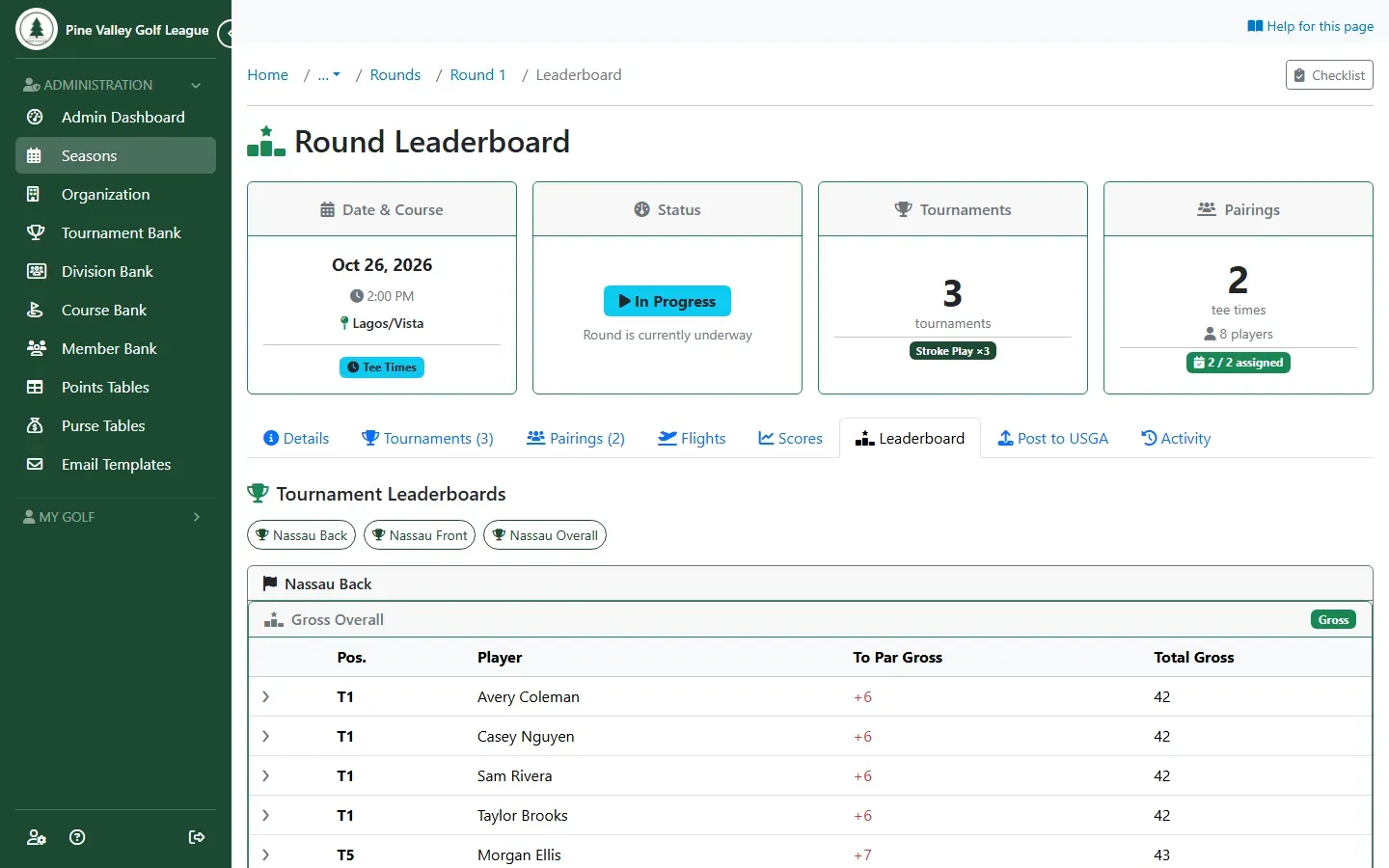Screen dimensions: 1389x868
Task: Click the 2 / 2 assigned badge
Action: pyautogui.click(x=1239, y=363)
